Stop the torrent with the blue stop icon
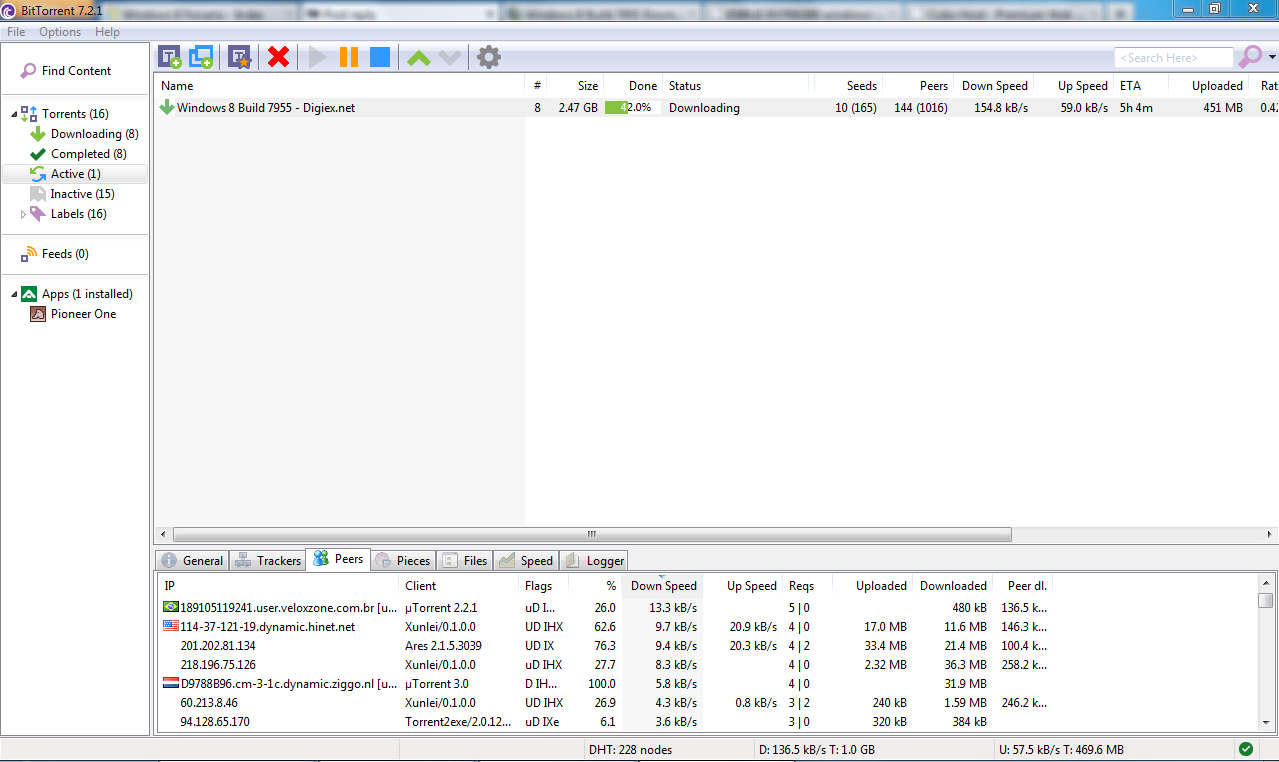The width and height of the screenshot is (1279, 762). tap(380, 57)
